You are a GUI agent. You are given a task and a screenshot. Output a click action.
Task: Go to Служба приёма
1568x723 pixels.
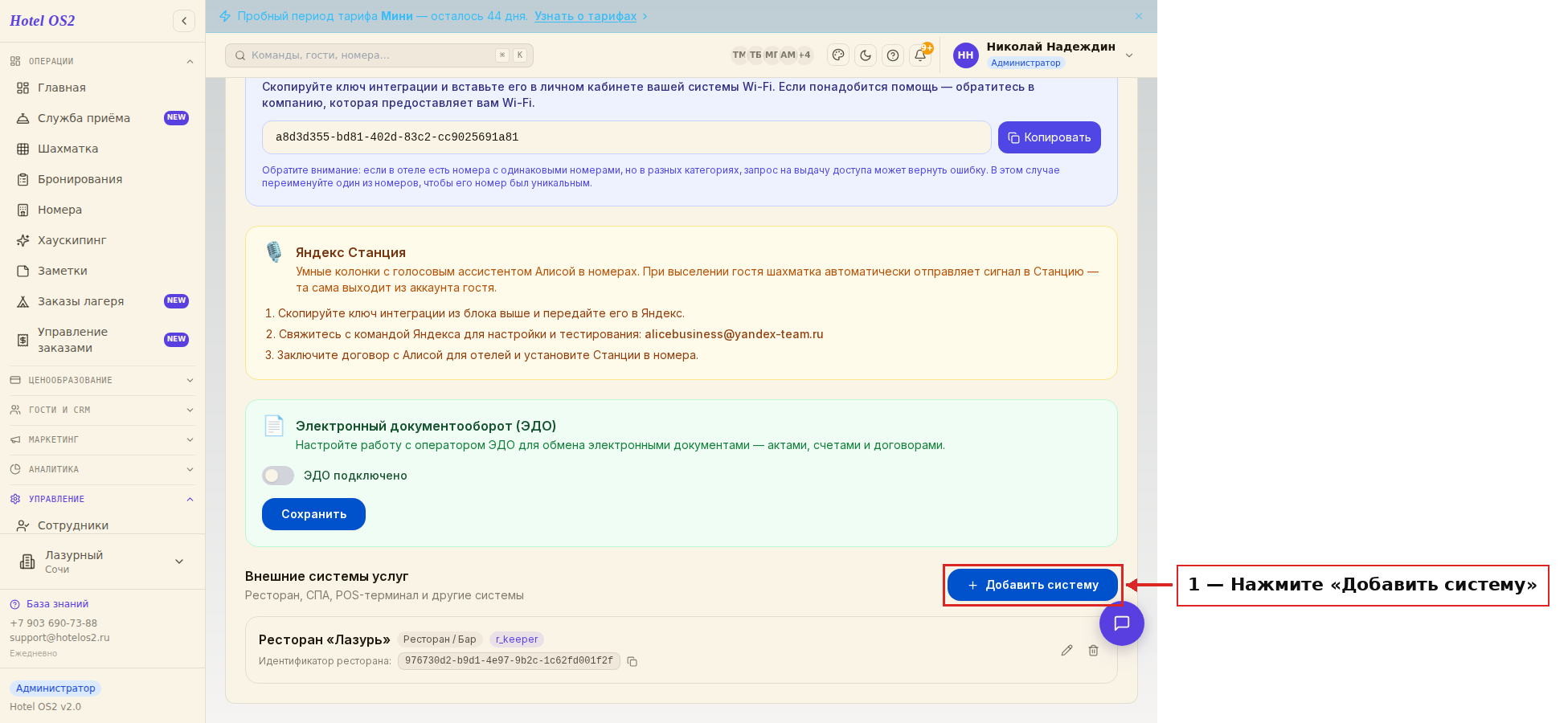[x=102, y=118]
